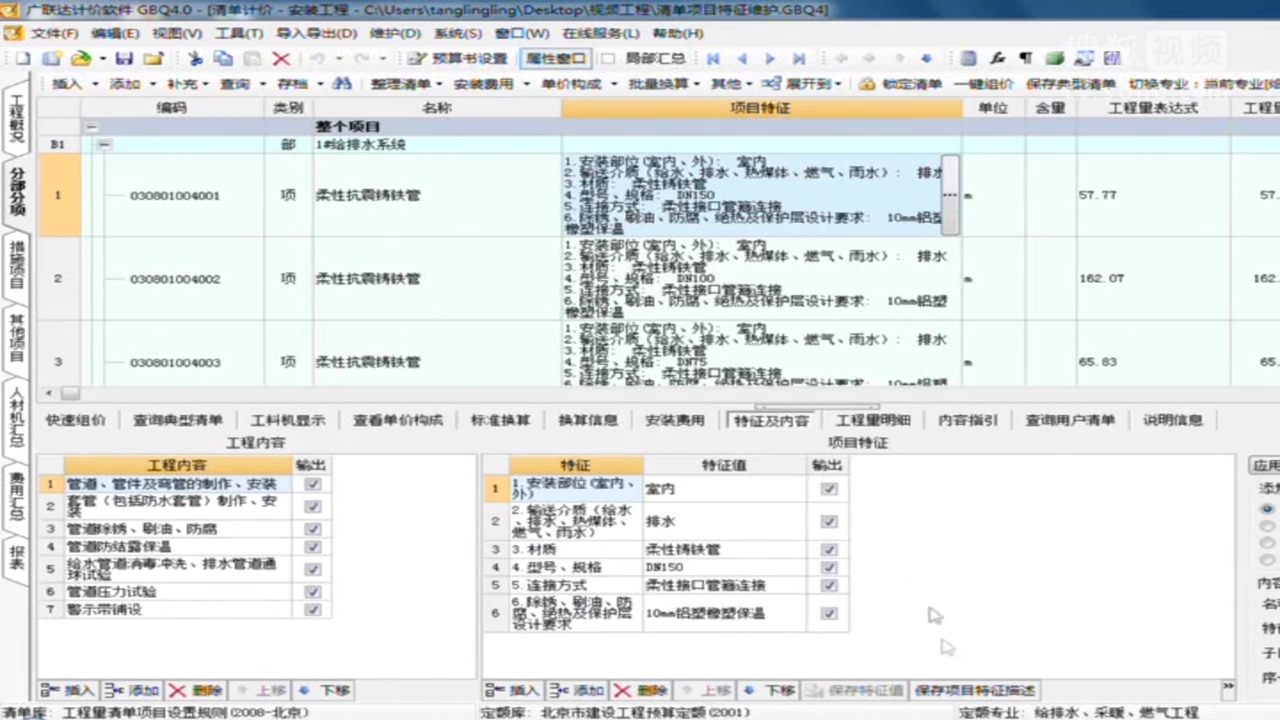Collapse the 整个项目 tree row
This screenshot has height=720, width=1280.
click(x=91, y=126)
